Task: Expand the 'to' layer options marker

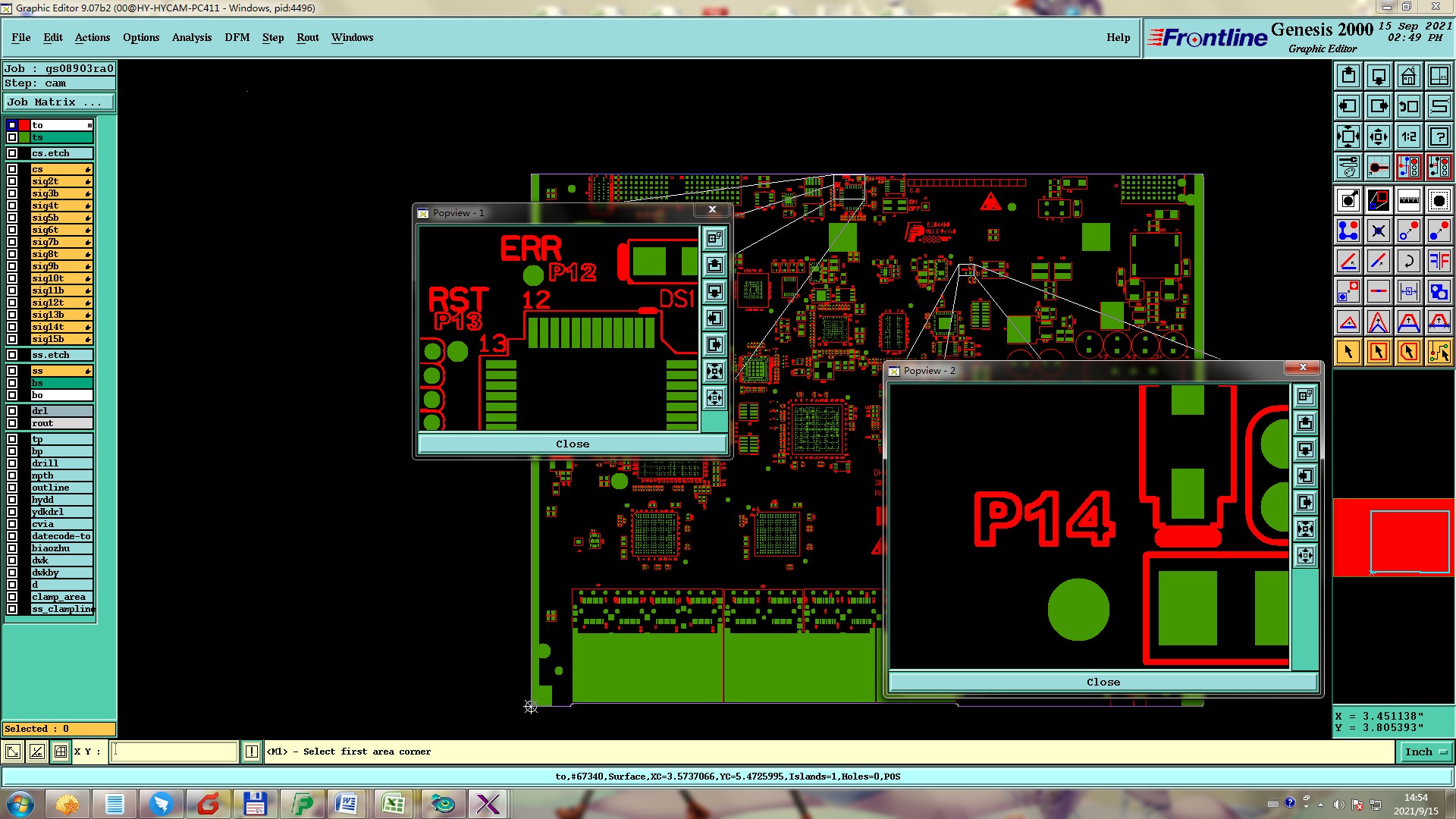Action: click(x=89, y=125)
